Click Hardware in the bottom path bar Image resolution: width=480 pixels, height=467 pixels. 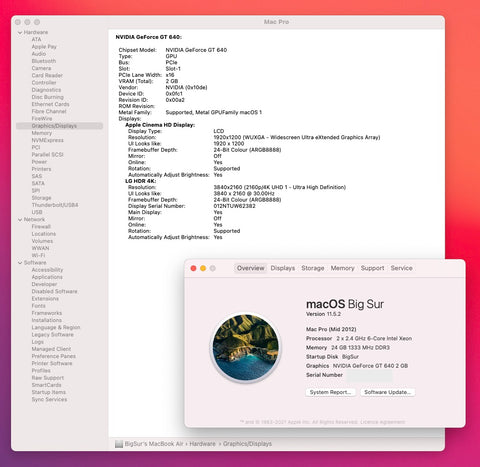tap(202, 444)
